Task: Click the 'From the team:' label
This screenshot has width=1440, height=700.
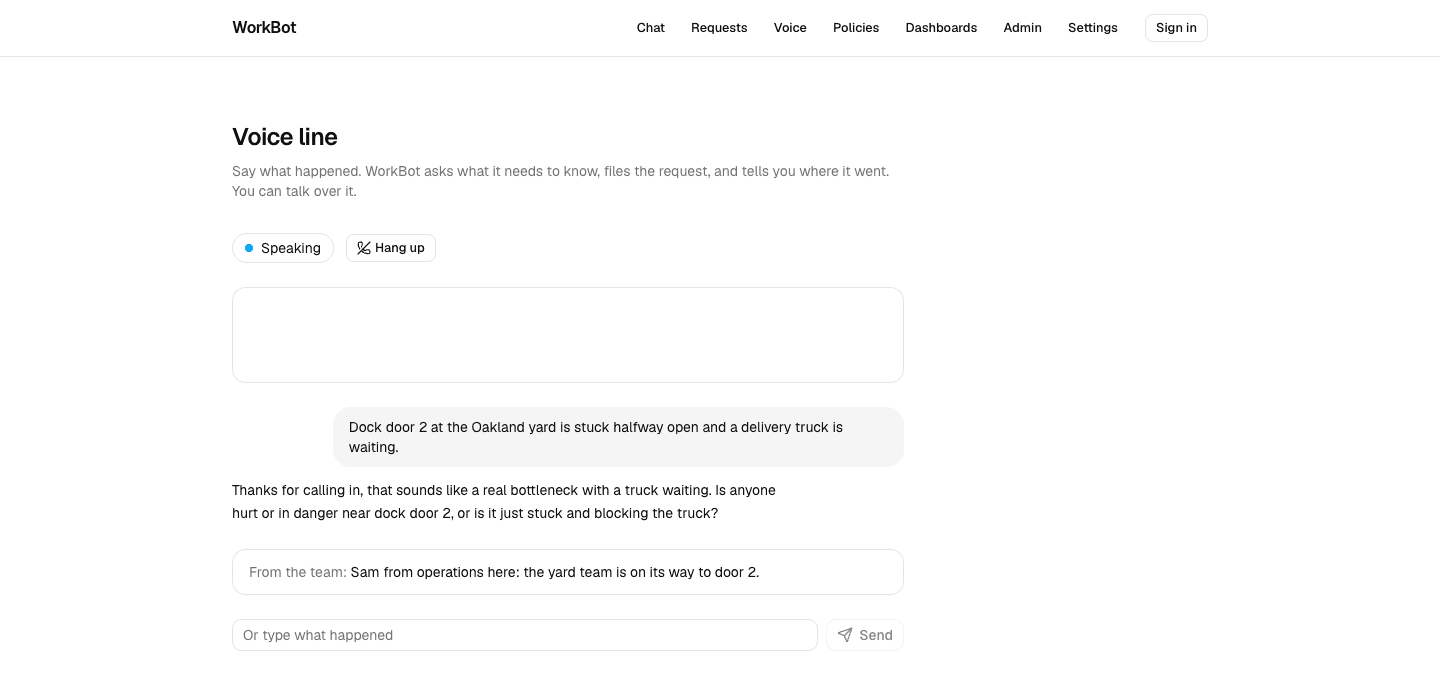Action: 298,572
